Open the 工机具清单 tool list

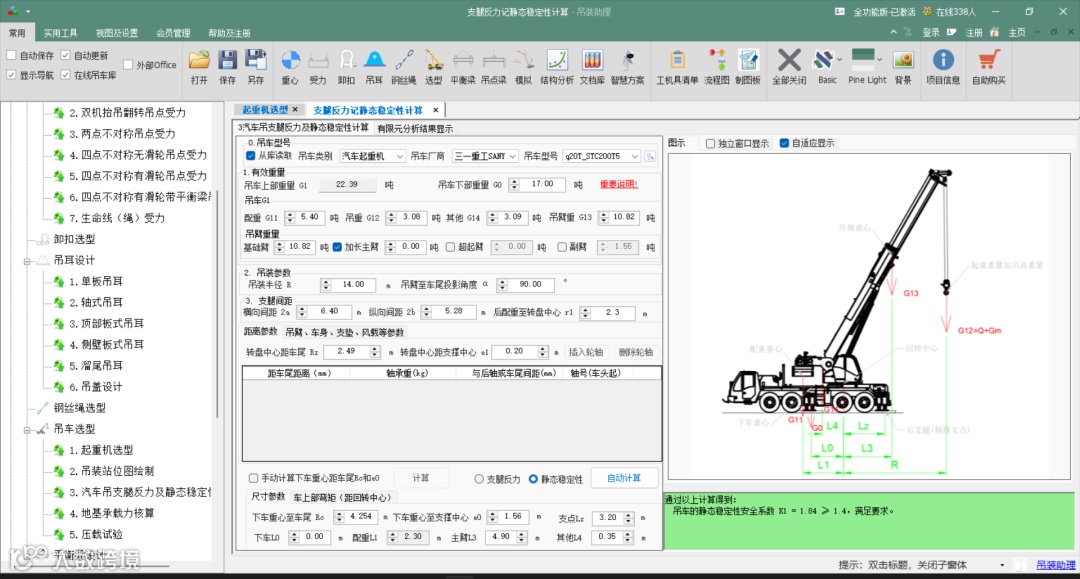(x=677, y=67)
